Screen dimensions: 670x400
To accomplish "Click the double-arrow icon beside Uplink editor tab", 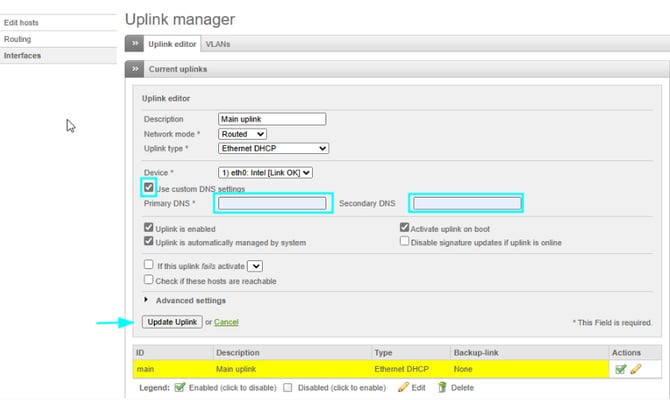I will tap(134, 44).
